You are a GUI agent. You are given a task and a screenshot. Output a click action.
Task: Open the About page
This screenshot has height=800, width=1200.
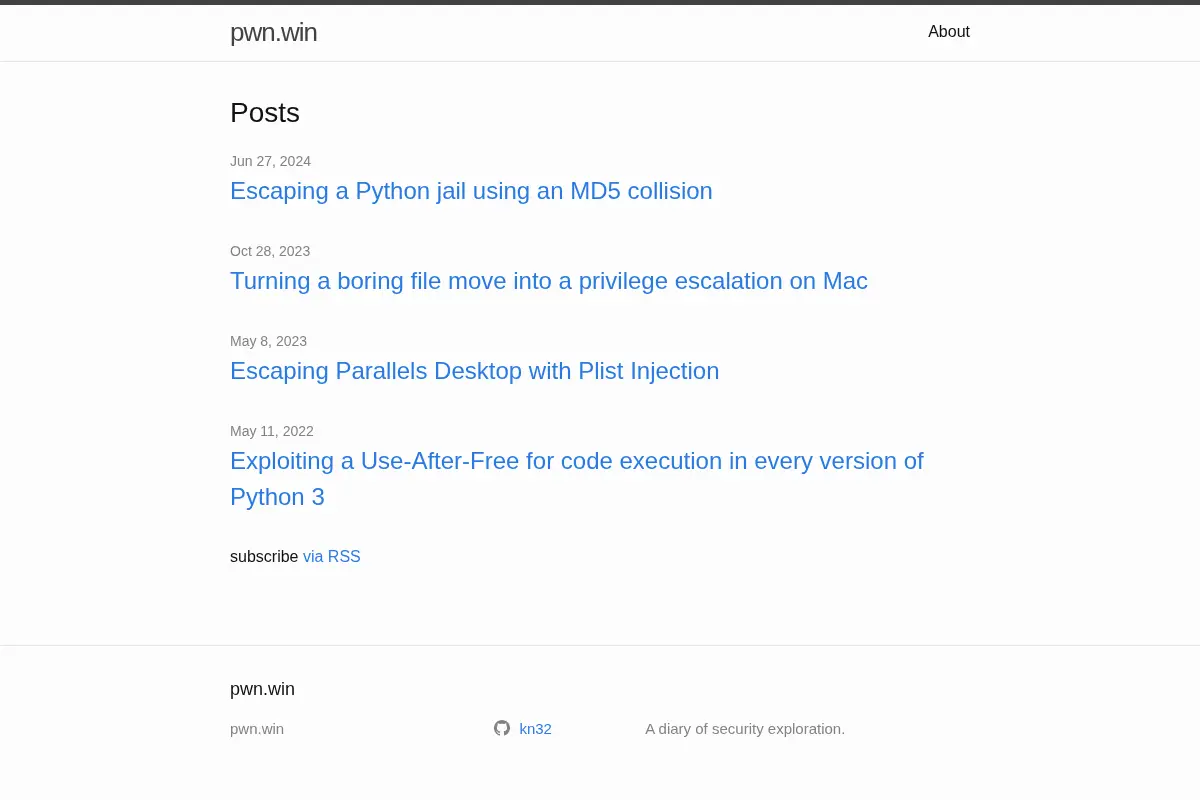(x=949, y=32)
